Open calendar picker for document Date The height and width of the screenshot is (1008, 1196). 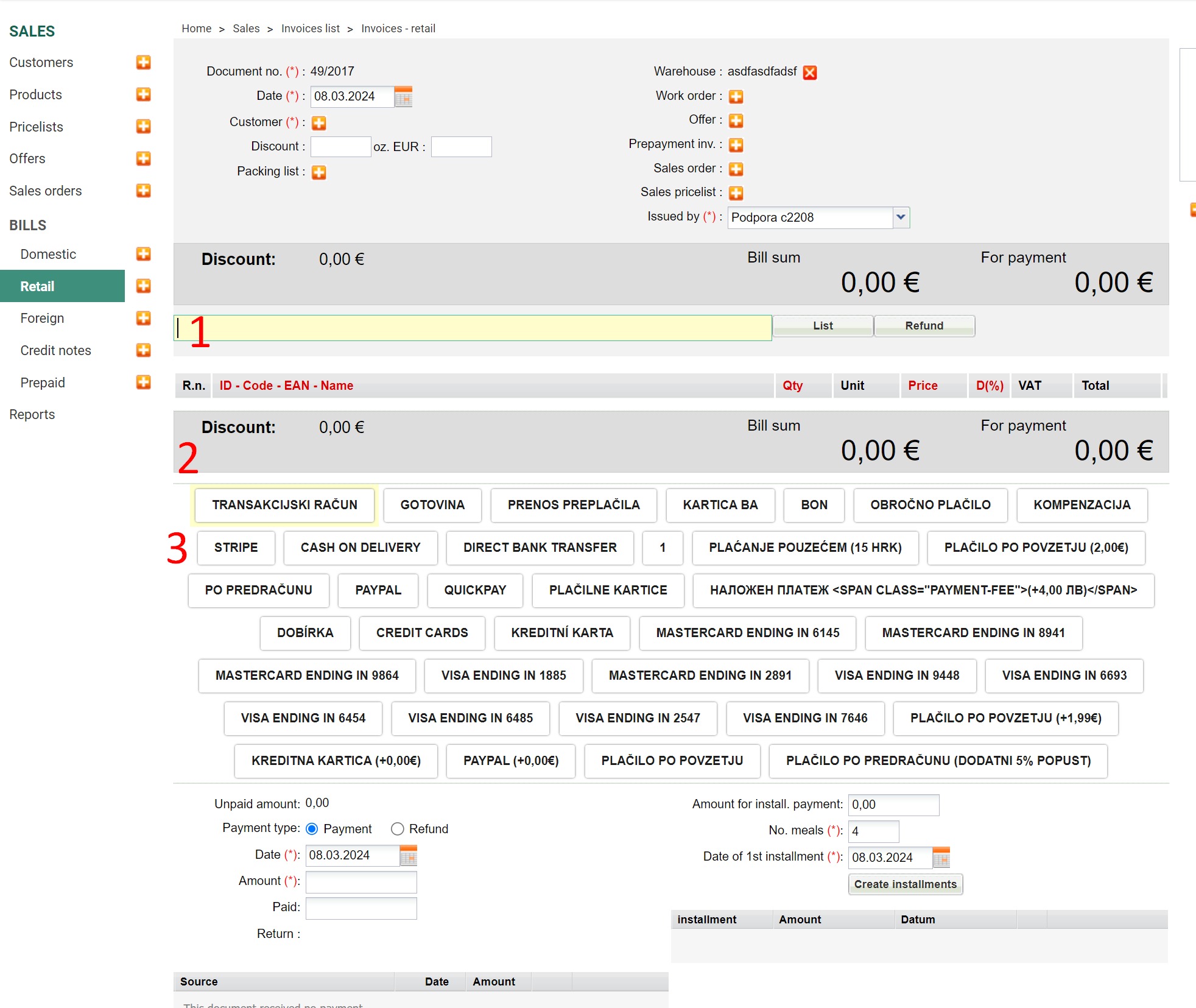[x=403, y=96]
